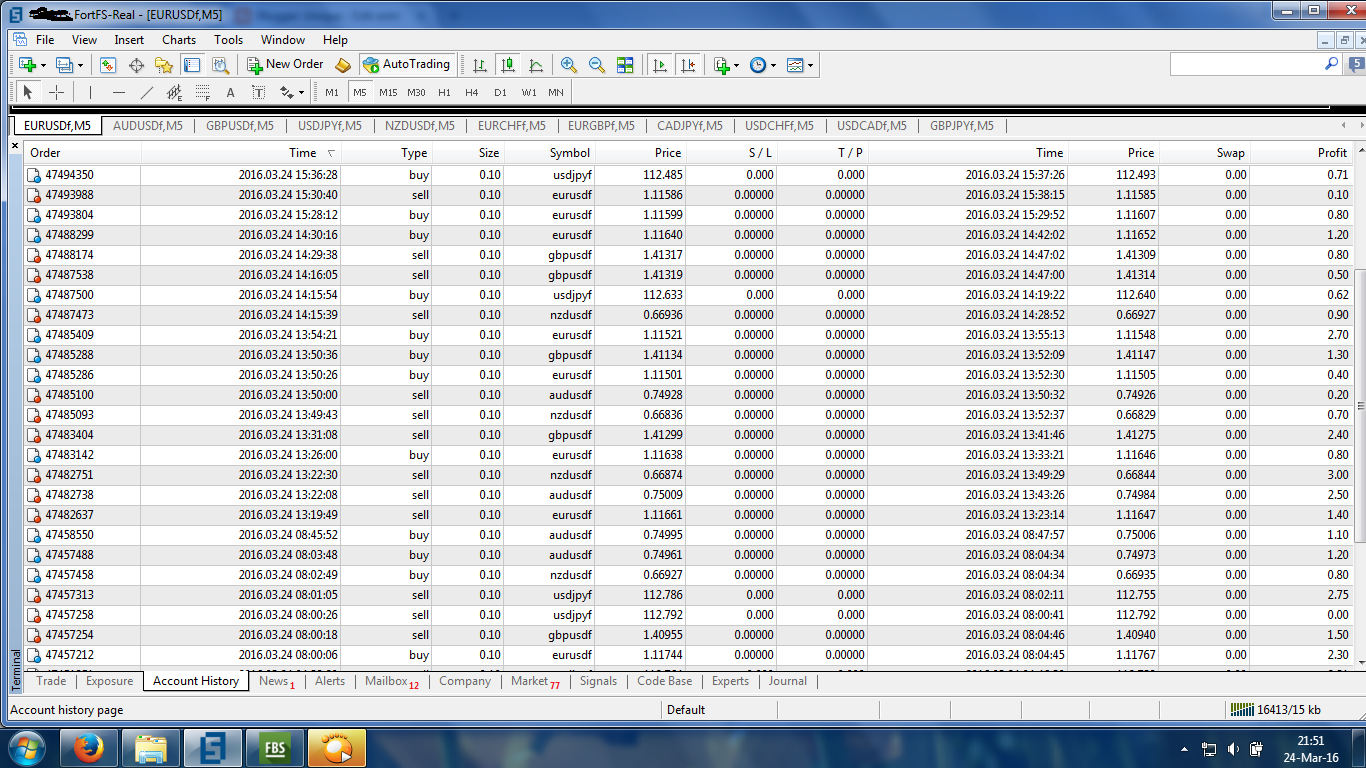
Task: Switch to the GBPUSDf,M5 chart tab
Action: coord(240,126)
